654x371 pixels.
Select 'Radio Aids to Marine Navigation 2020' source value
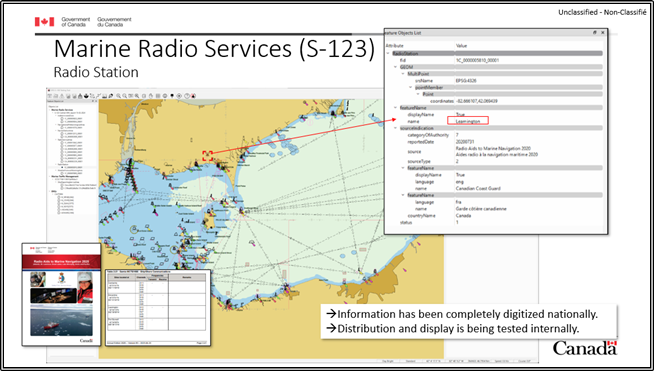point(493,148)
